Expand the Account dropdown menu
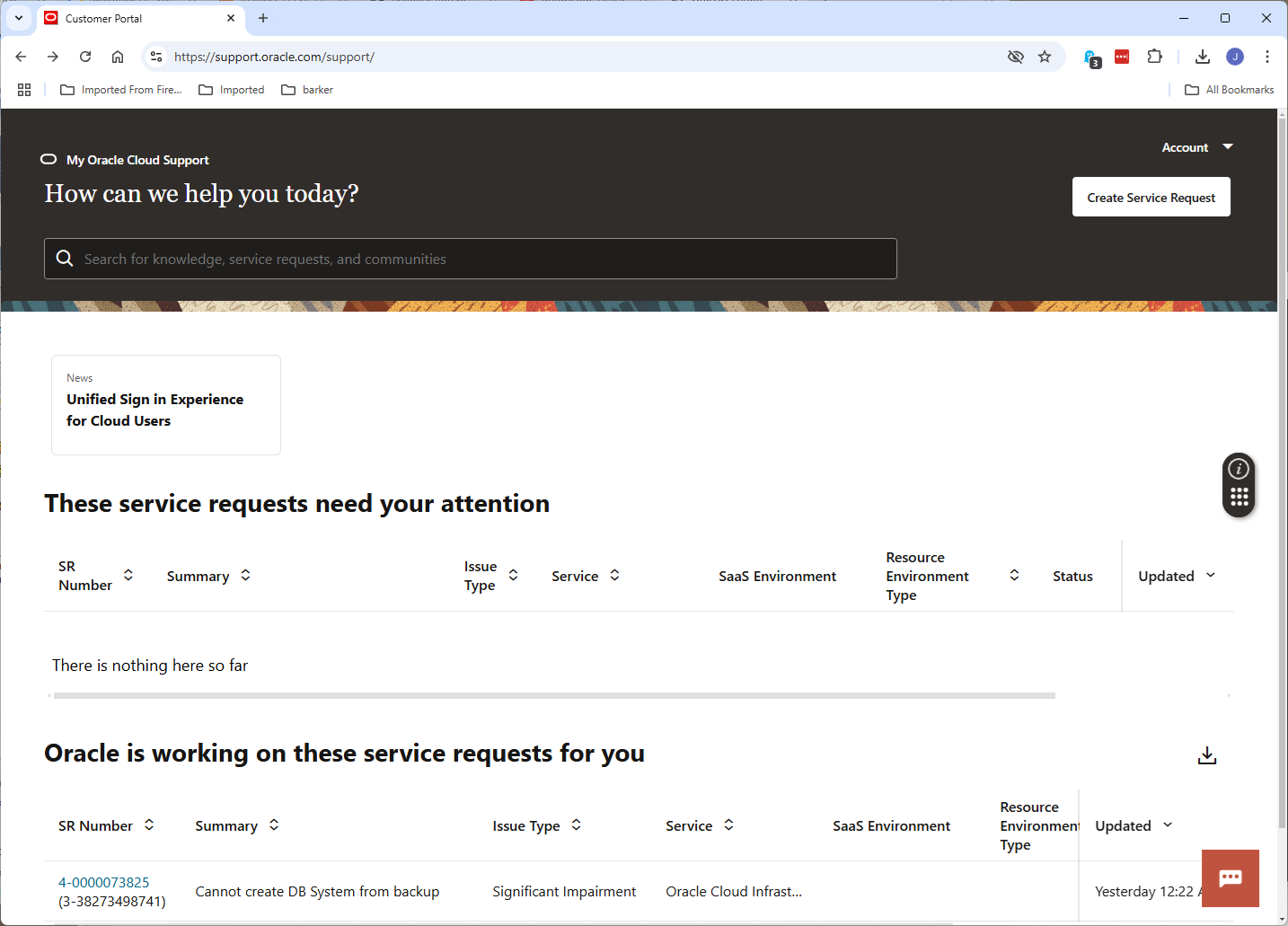 [x=1196, y=147]
